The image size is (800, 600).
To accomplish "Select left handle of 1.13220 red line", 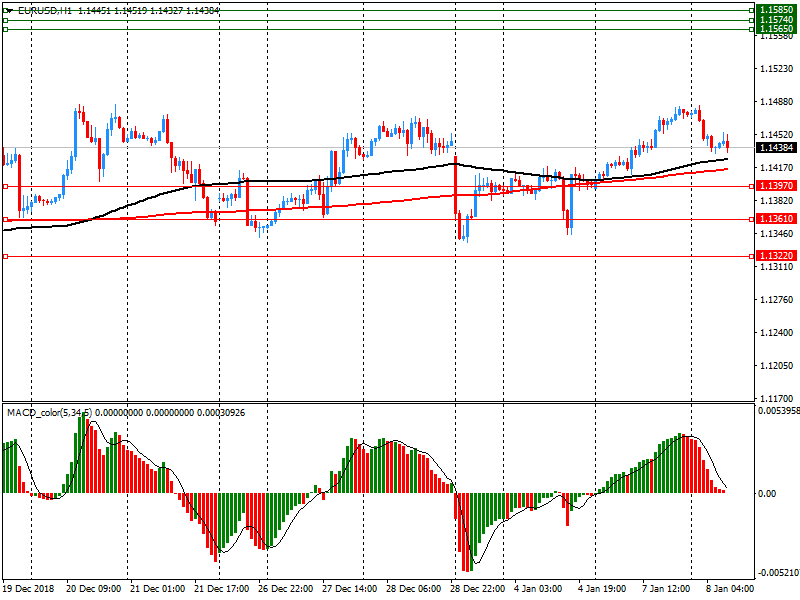I will [5, 256].
